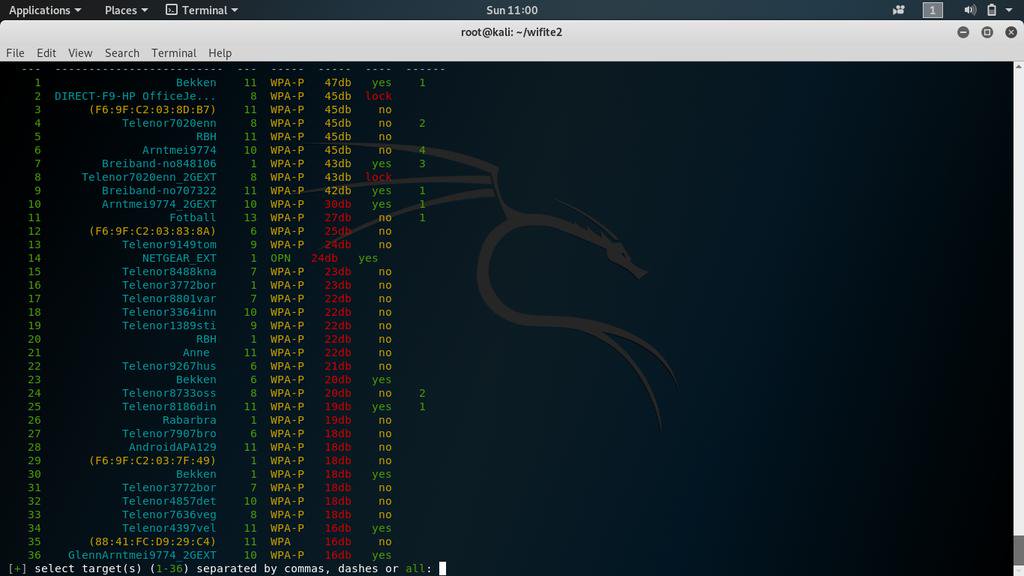Maximize the terminal window
This screenshot has height=576, width=1024.
pos(987,32)
